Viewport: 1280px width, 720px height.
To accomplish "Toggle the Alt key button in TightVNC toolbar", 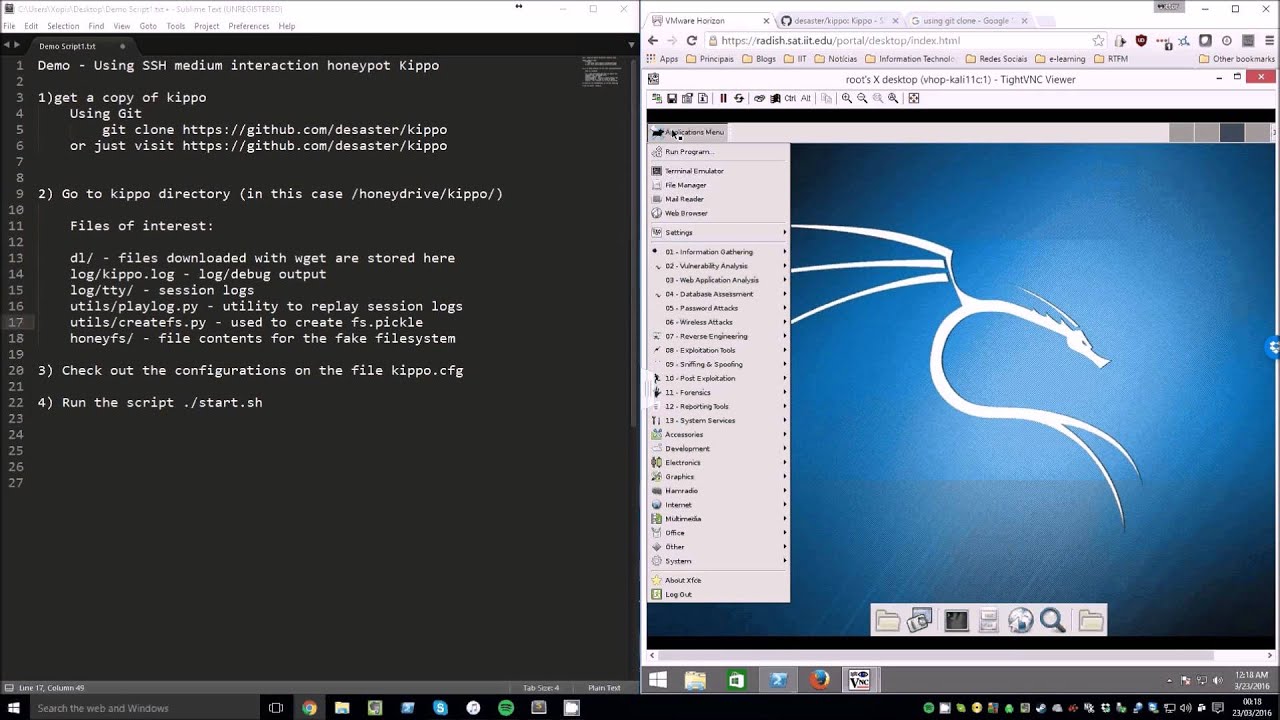I will (806, 98).
